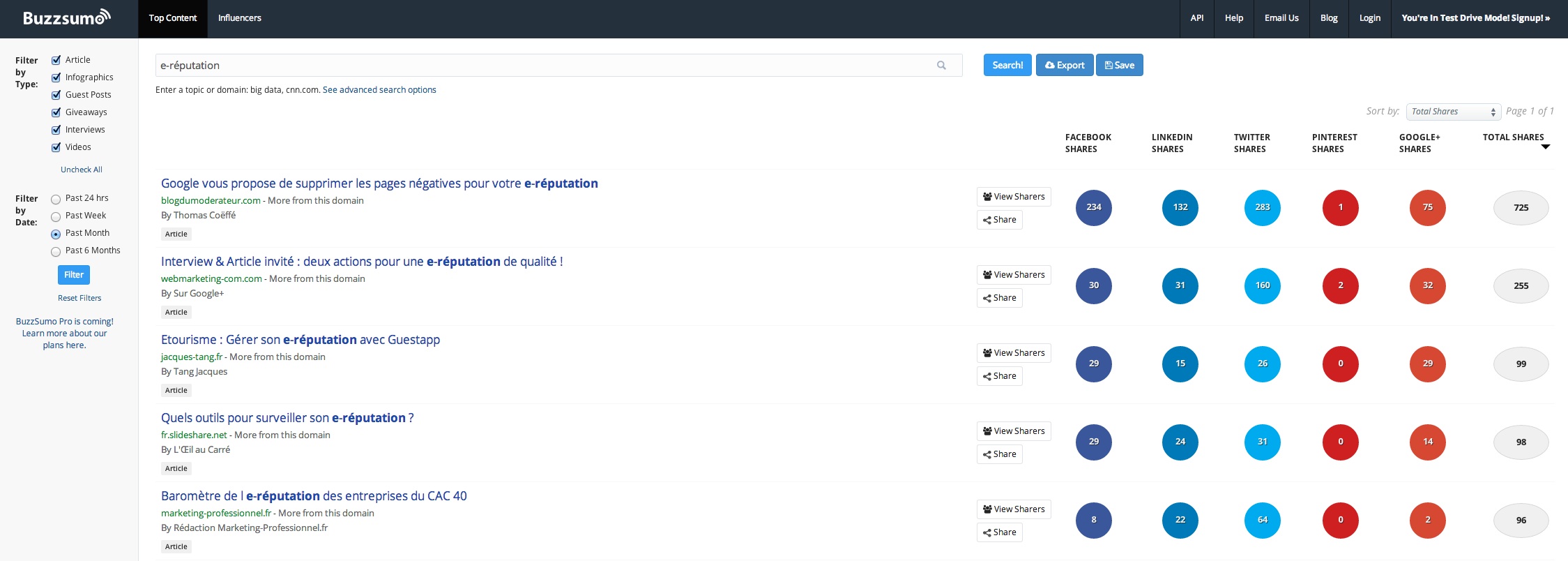This screenshot has width=1568, height=561.
Task: Click the Google+ shares circle showing 32
Action: [x=1428, y=285]
